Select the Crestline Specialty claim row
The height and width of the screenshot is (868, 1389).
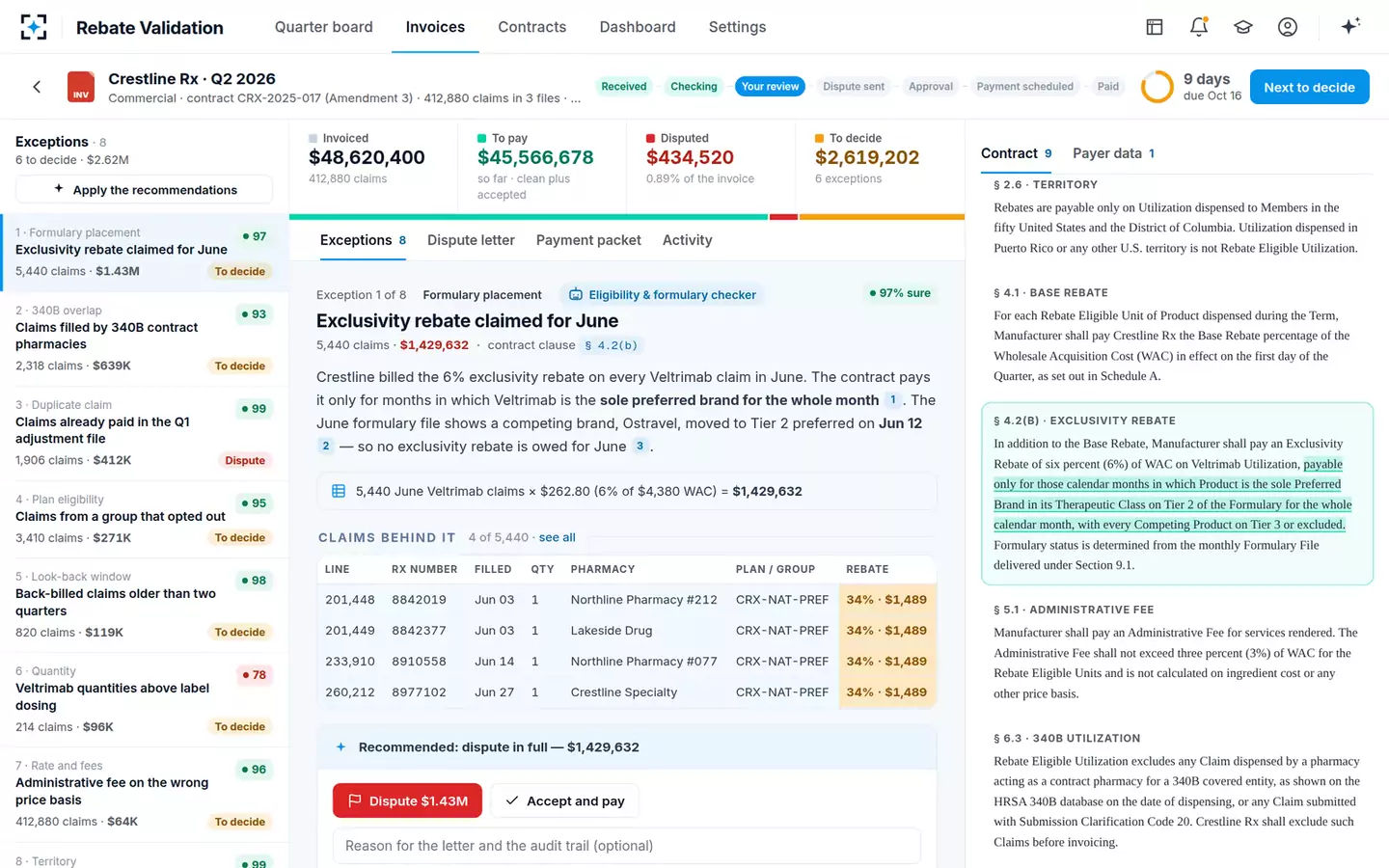pos(627,692)
